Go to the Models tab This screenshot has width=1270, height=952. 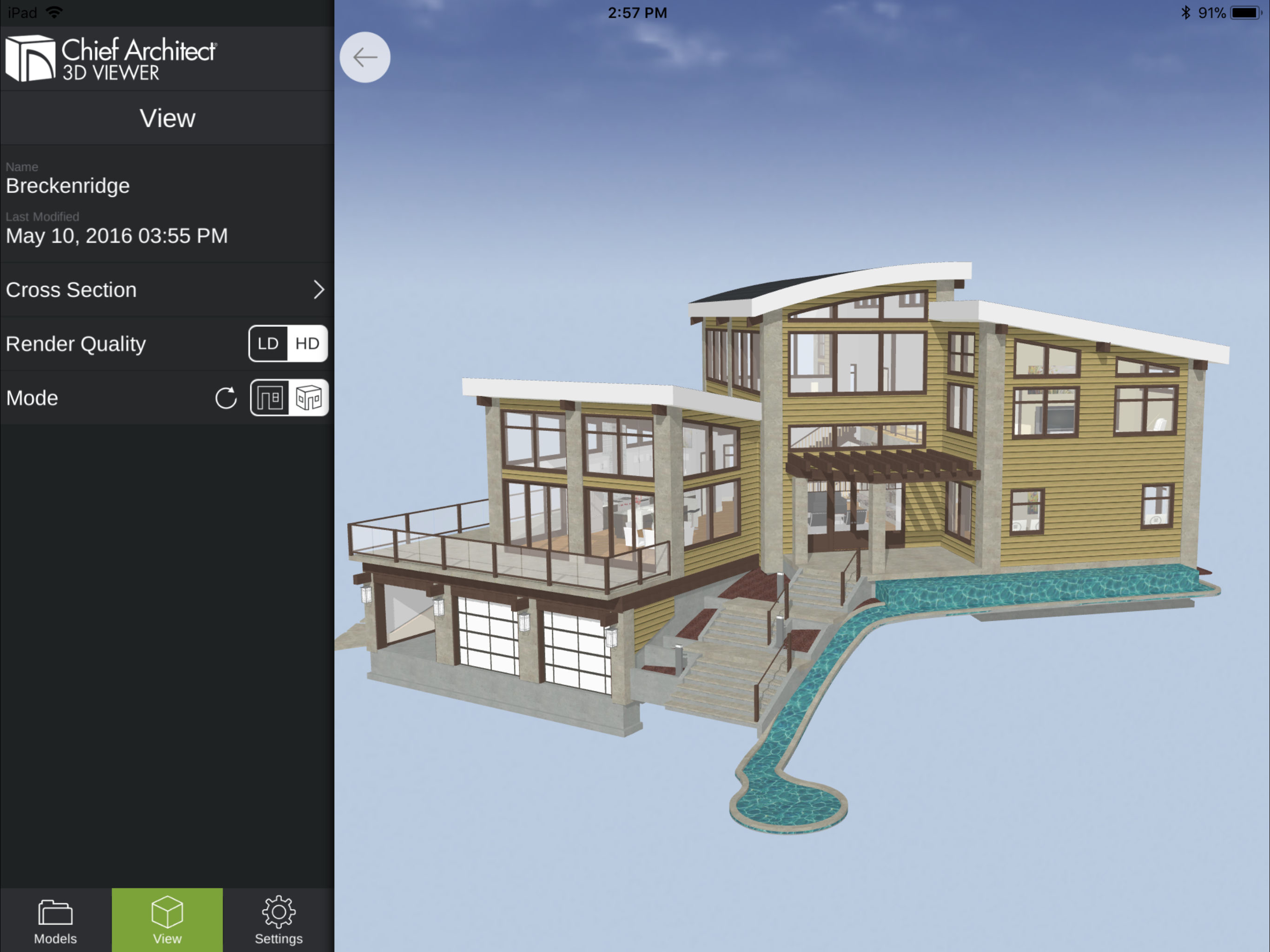(56, 920)
